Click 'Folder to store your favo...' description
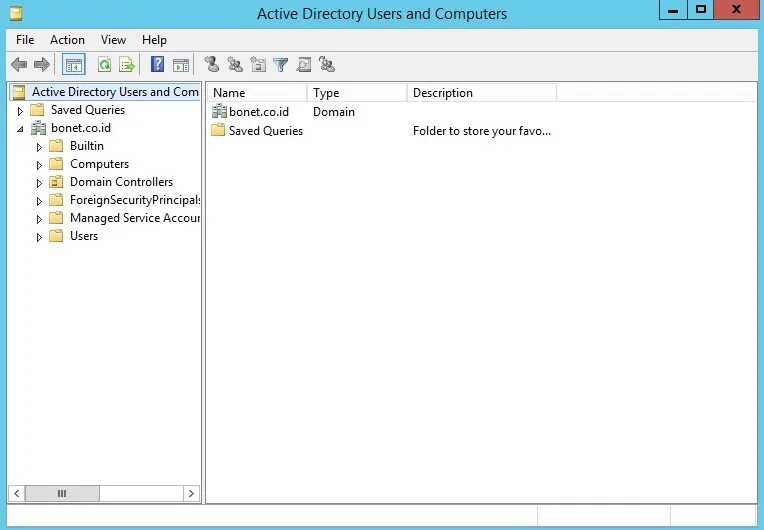Viewport: 764px width, 530px height. (481, 131)
